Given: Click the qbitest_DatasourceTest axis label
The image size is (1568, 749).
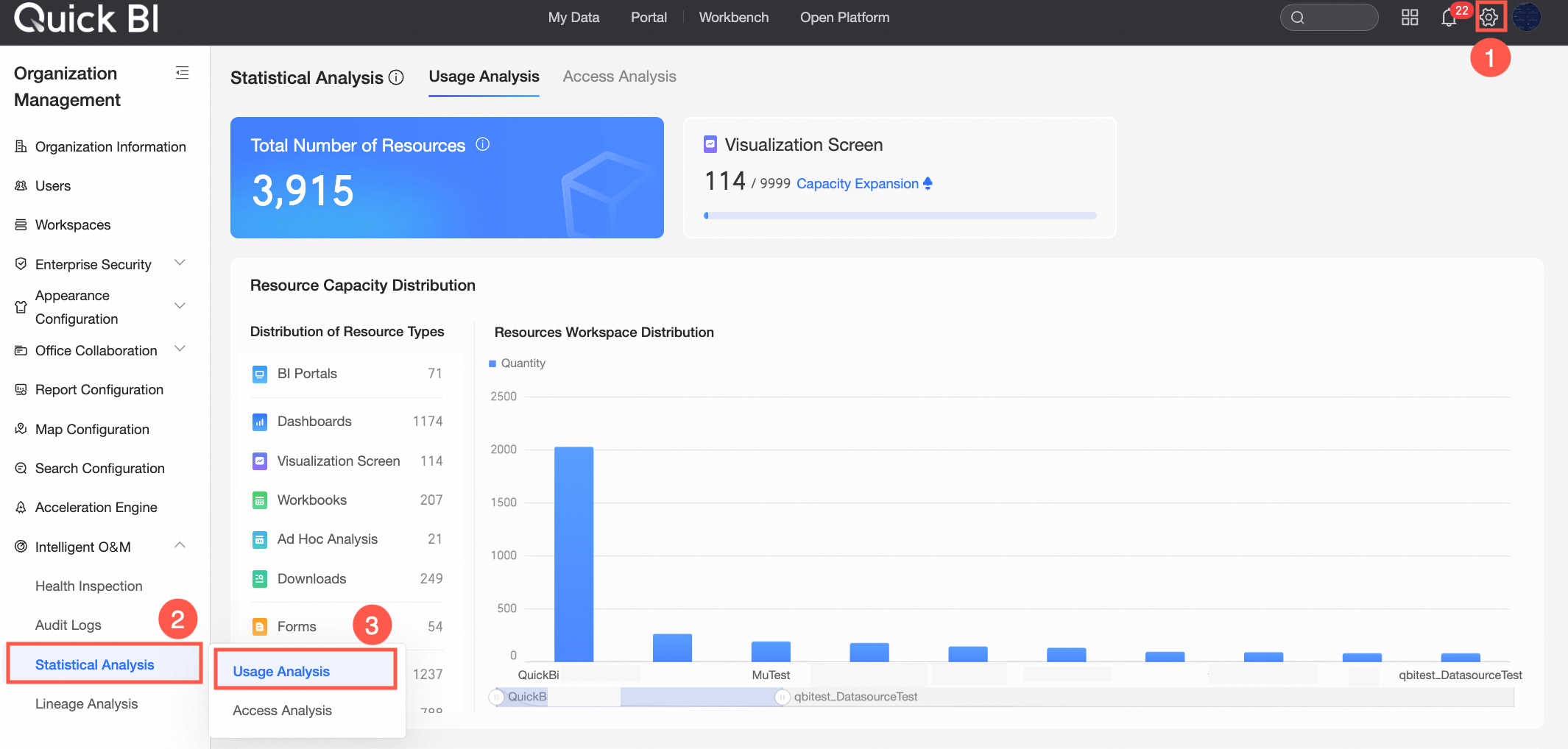Looking at the screenshot, I should tap(1461, 675).
